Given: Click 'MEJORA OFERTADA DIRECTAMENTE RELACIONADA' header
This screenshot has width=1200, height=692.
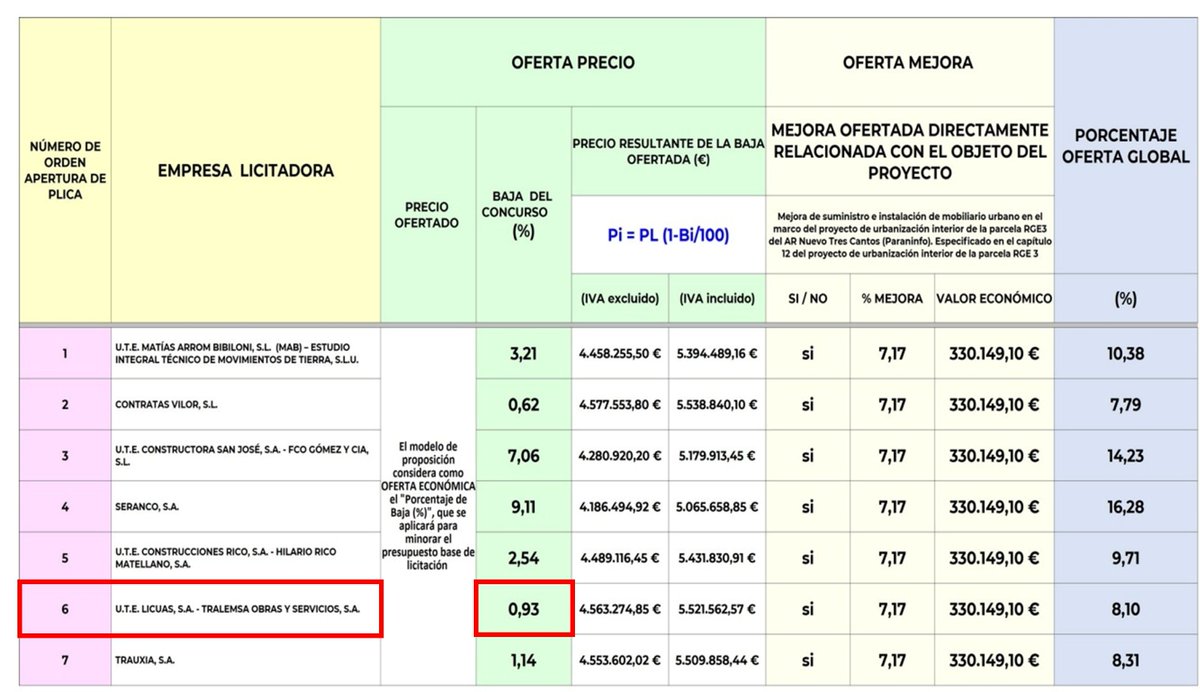Looking at the screenshot, I should (910, 151).
